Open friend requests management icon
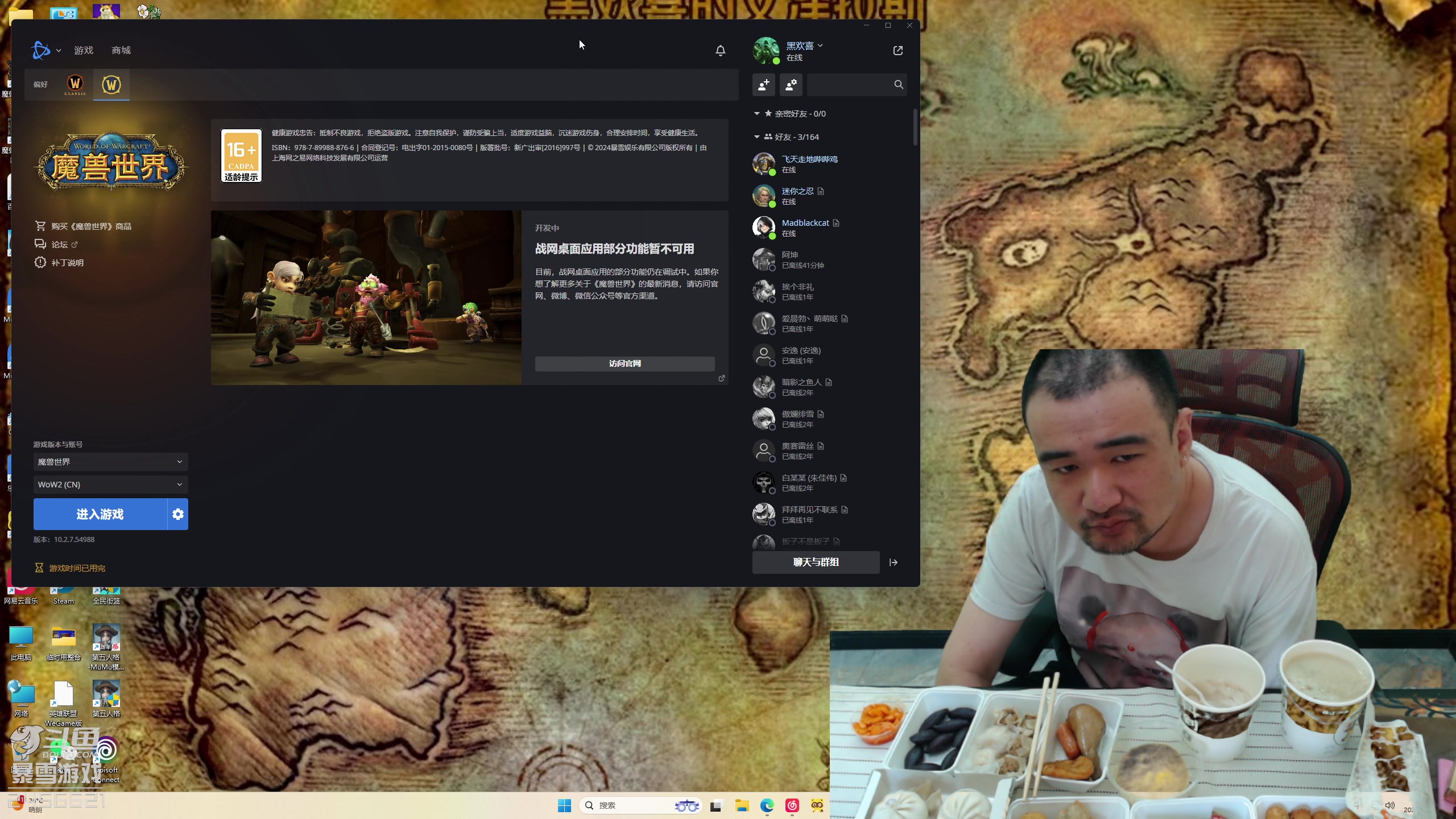The image size is (1456, 819). [x=791, y=85]
